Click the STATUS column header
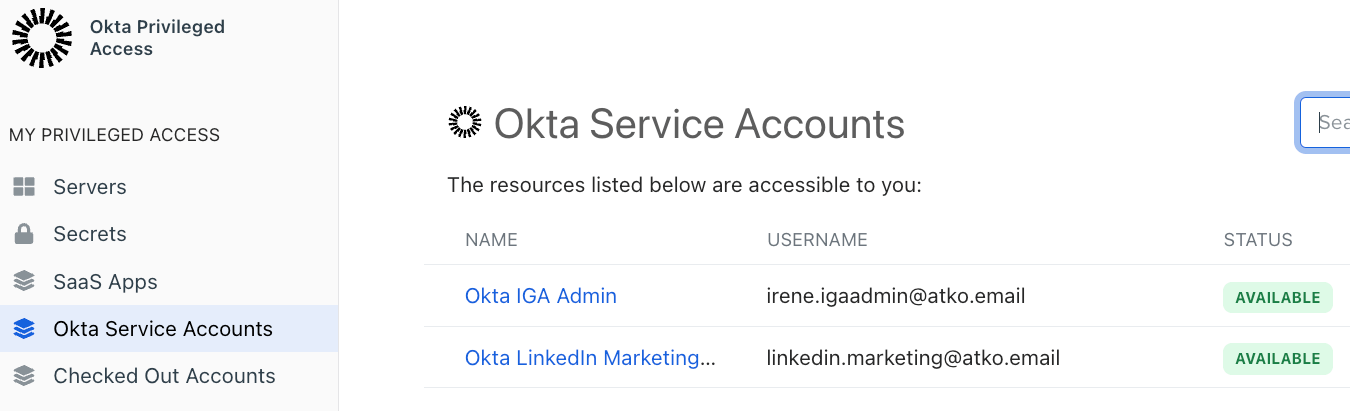1350x411 pixels. pyautogui.click(x=1258, y=240)
